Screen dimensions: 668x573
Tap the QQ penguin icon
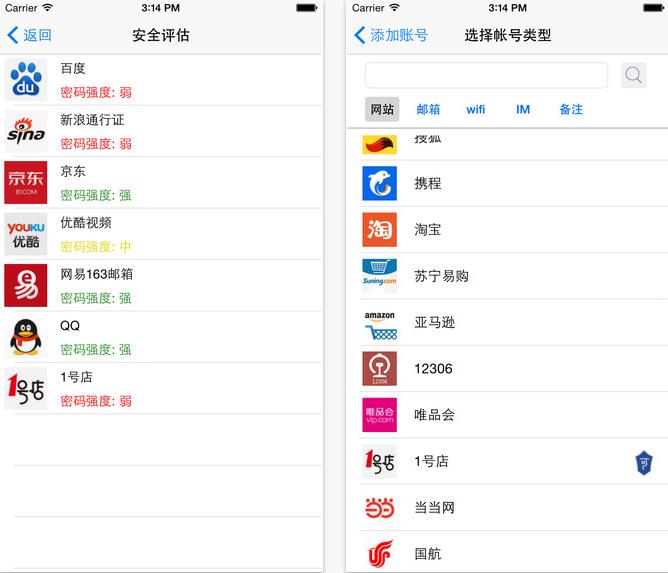pos(26,337)
